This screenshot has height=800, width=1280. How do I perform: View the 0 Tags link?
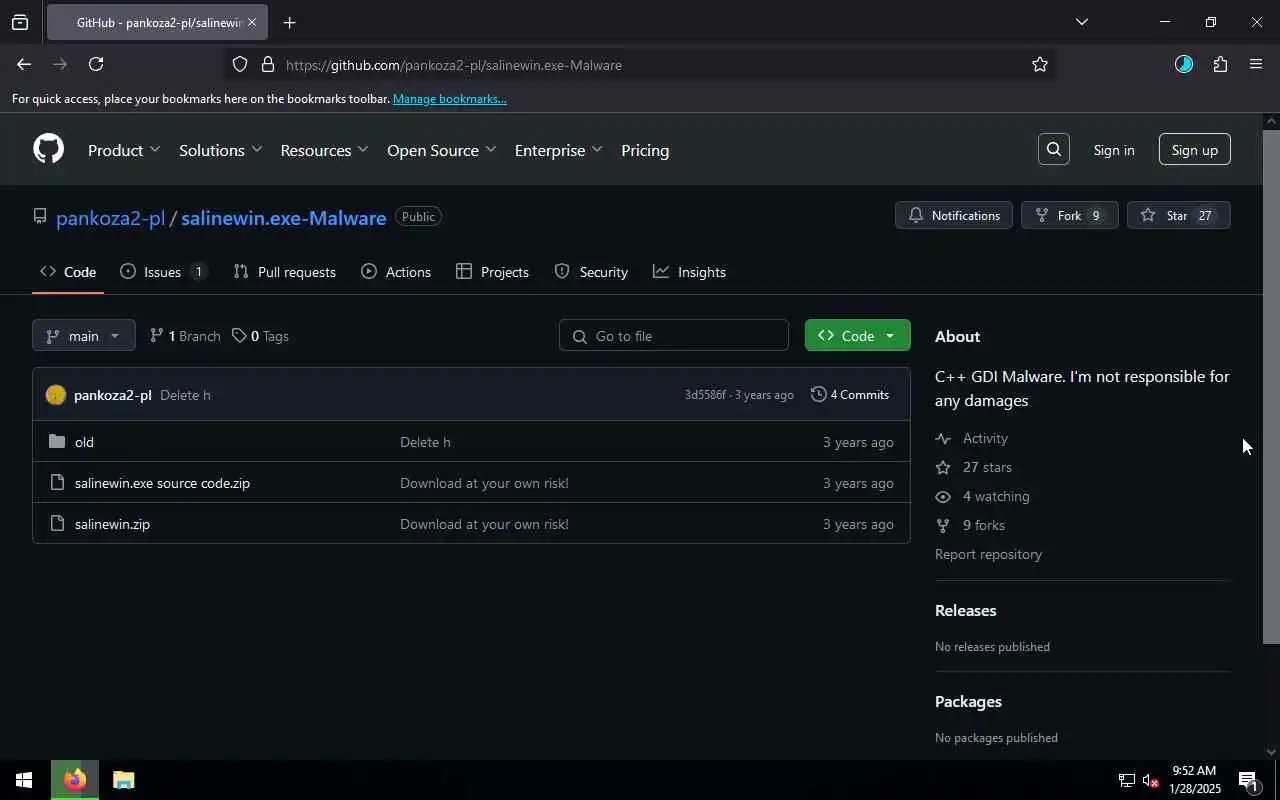260,336
